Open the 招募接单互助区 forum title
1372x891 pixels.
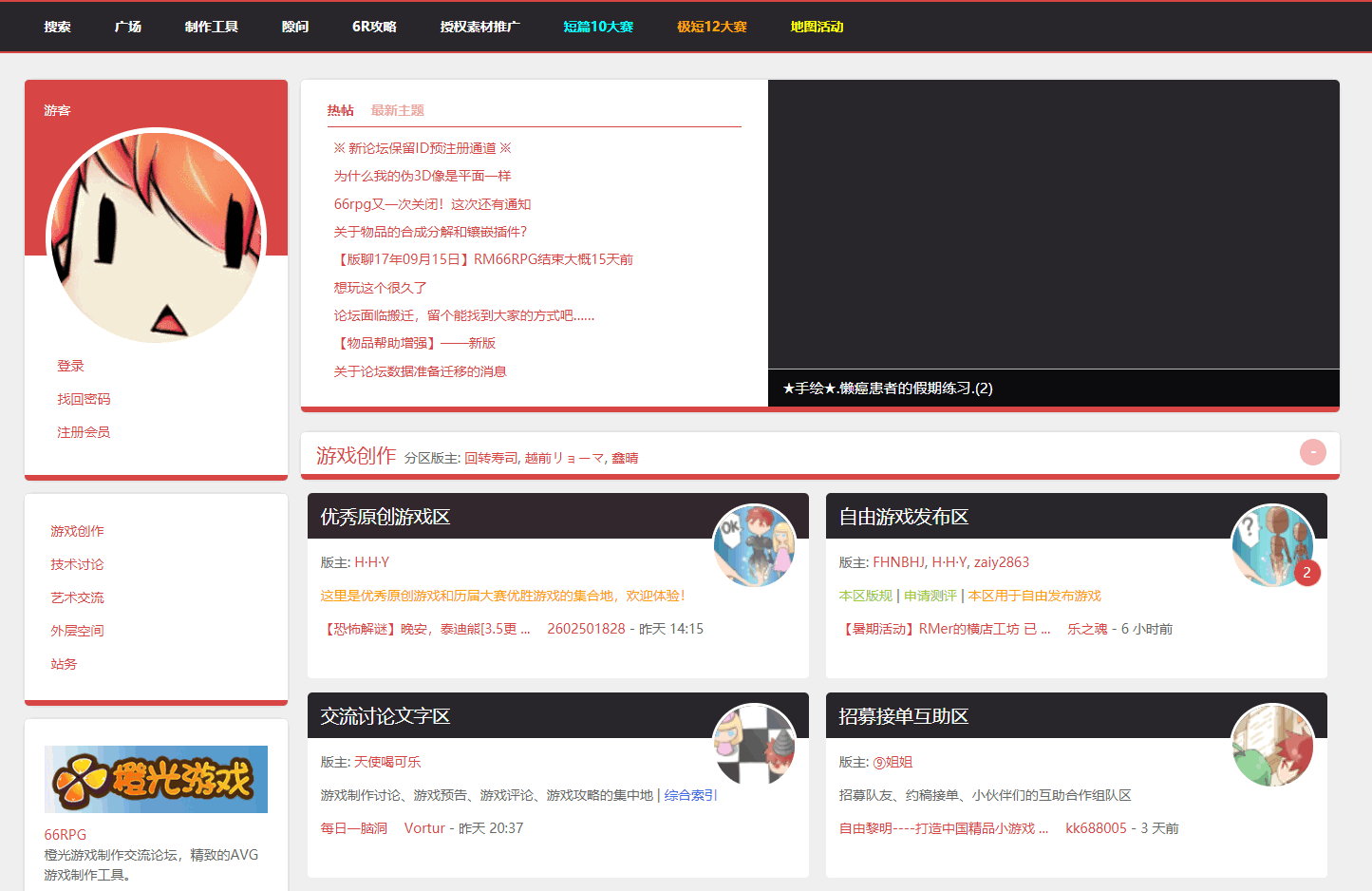pos(904,716)
